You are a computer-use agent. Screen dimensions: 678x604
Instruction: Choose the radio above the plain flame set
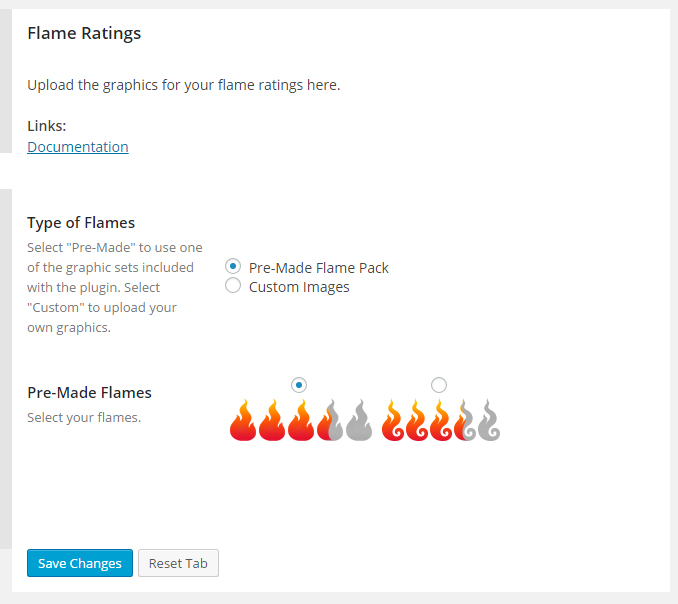(298, 385)
